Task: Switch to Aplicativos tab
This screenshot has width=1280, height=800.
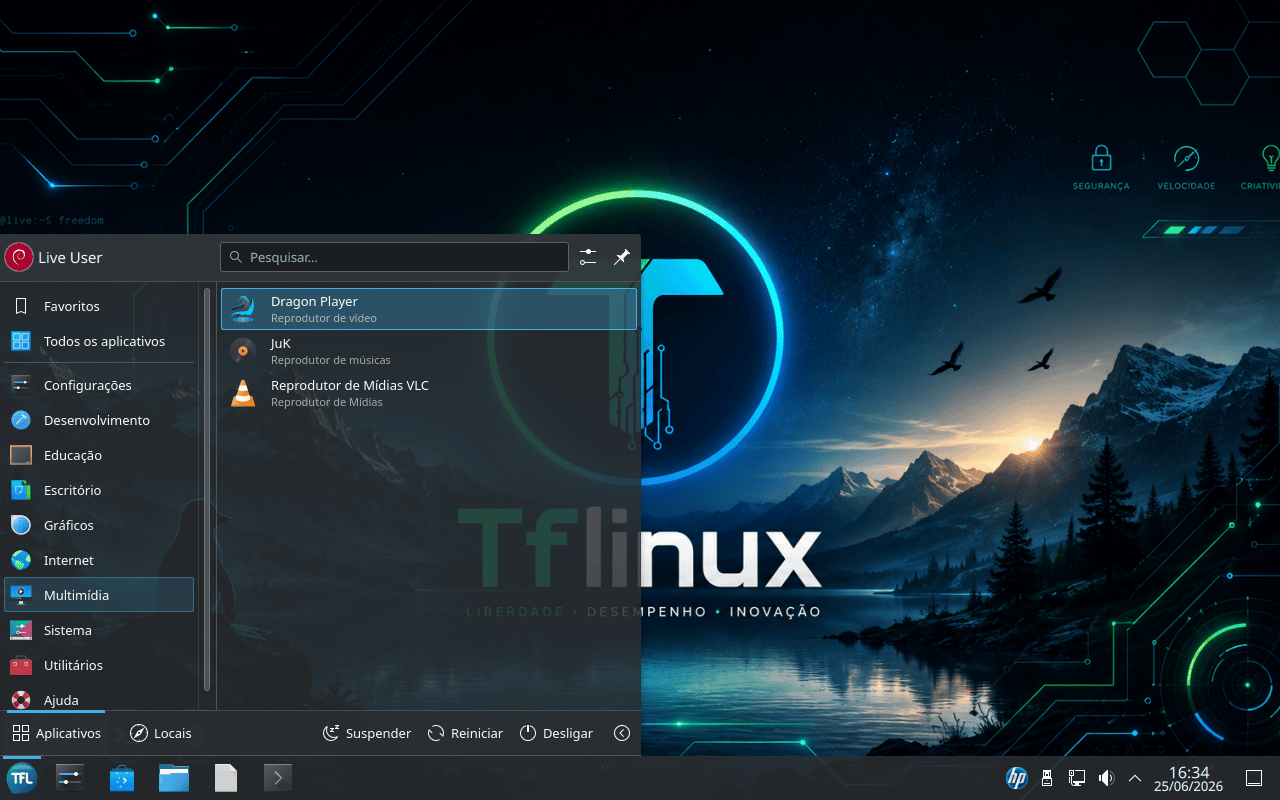Action: (x=56, y=733)
